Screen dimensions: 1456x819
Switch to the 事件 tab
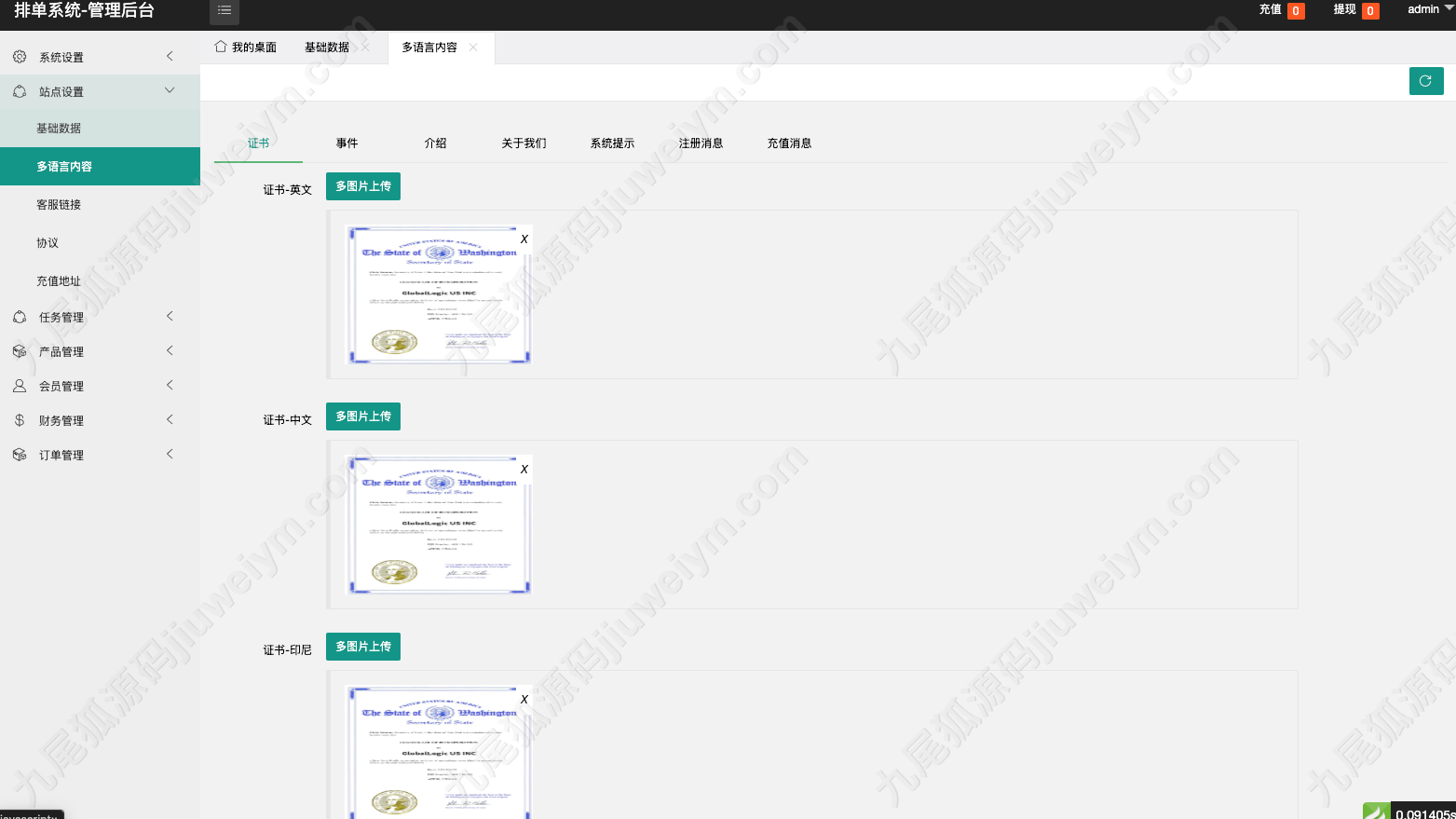pyautogui.click(x=347, y=143)
